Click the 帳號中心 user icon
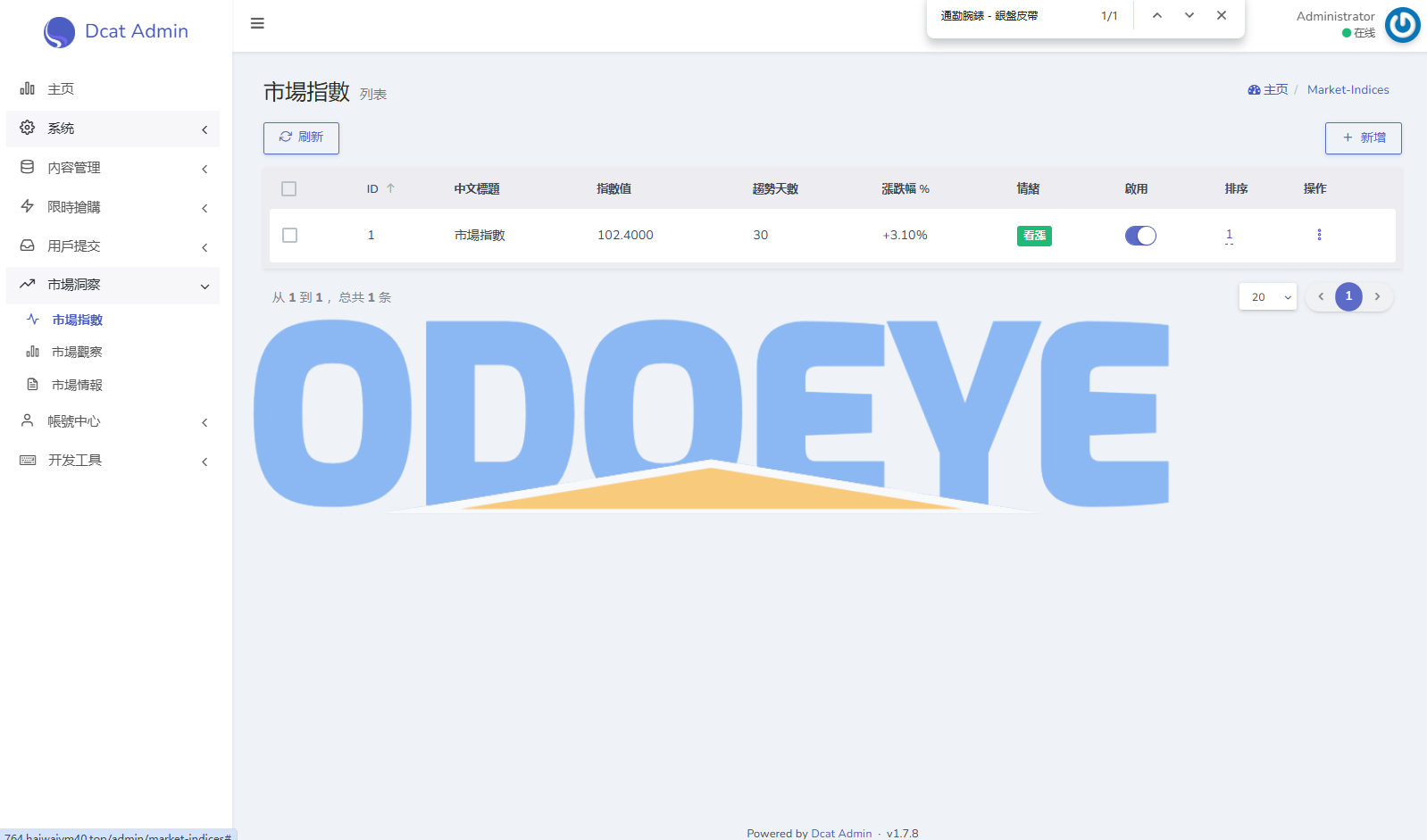The width and height of the screenshot is (1427, 840). pos(28,420)
